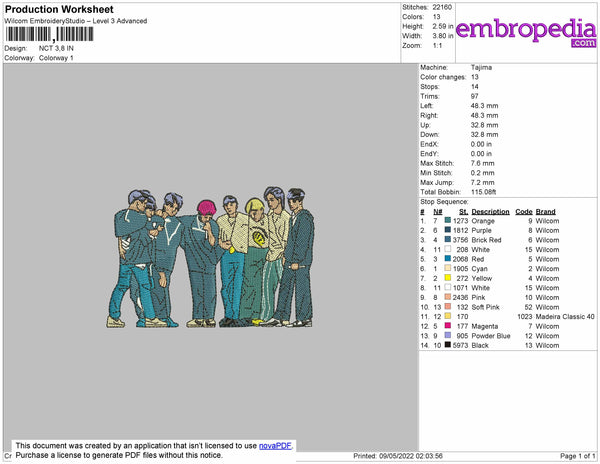
Task: Click the 'Brick Red' description text
Action: (486, 240)
